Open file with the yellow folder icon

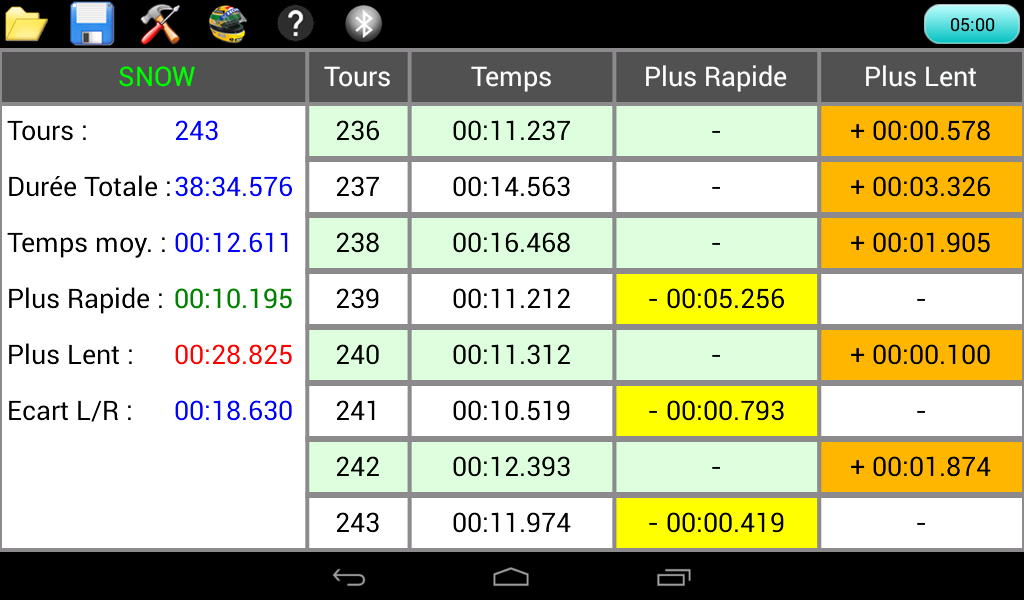point(26,24)
